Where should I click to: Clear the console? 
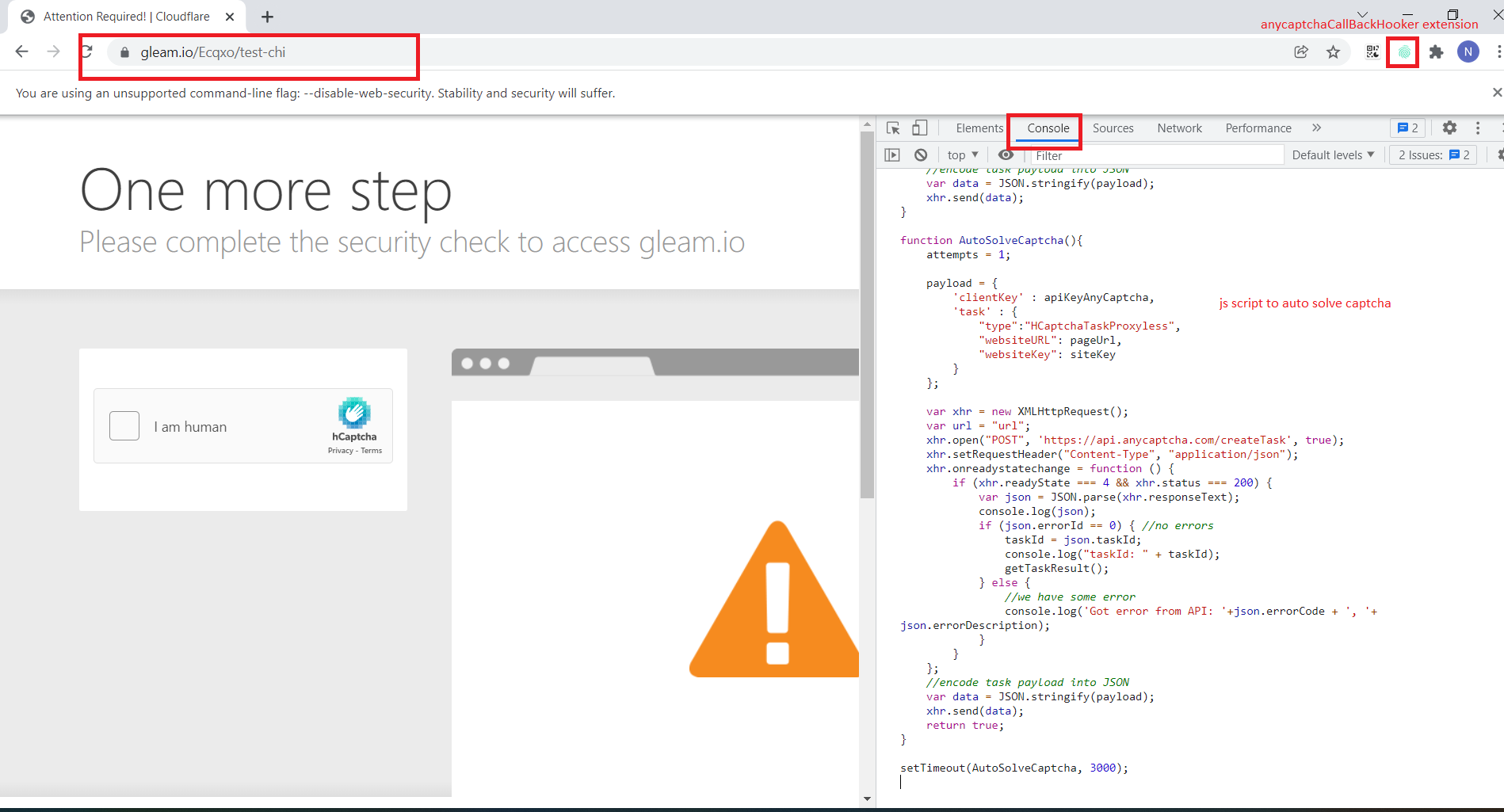point(920,155)
